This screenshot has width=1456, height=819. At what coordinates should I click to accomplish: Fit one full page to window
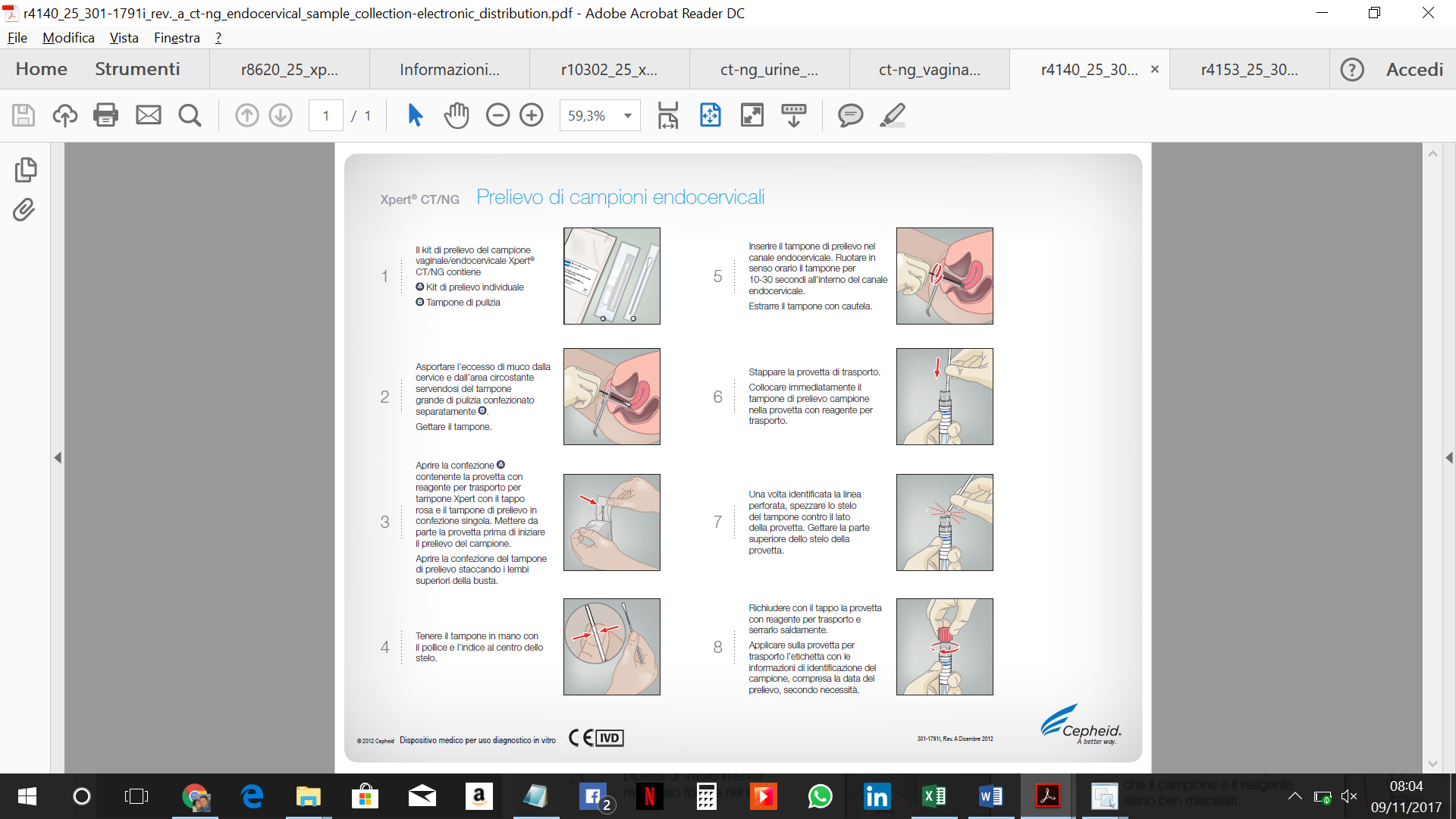[711, 115]
